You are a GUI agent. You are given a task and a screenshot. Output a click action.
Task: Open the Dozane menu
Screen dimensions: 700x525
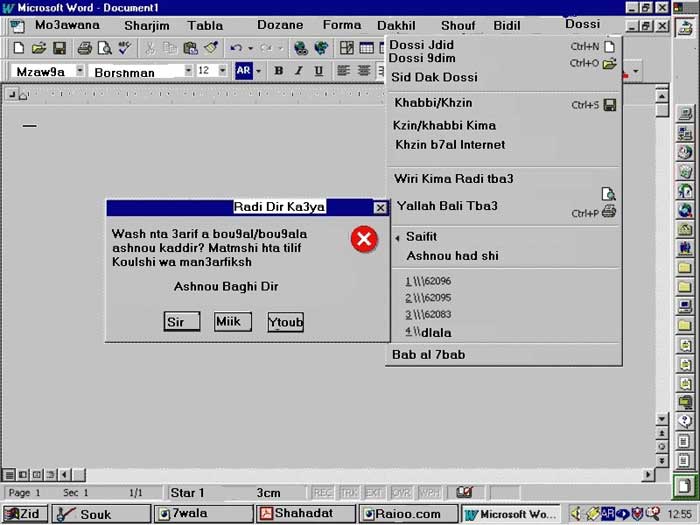tap(280, 25)
